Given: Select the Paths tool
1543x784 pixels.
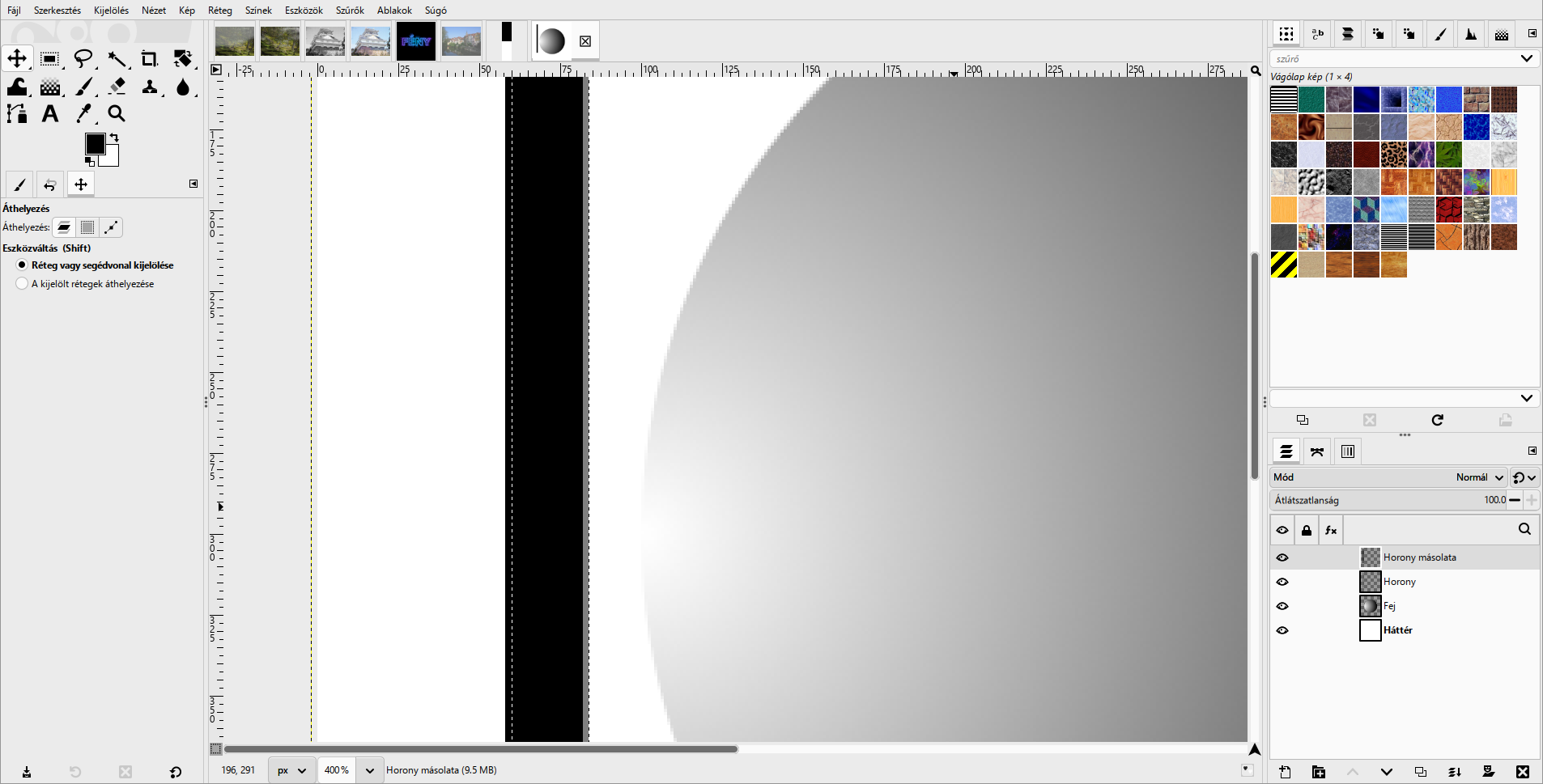Looking at the screenshot, I should click(17, 114).
